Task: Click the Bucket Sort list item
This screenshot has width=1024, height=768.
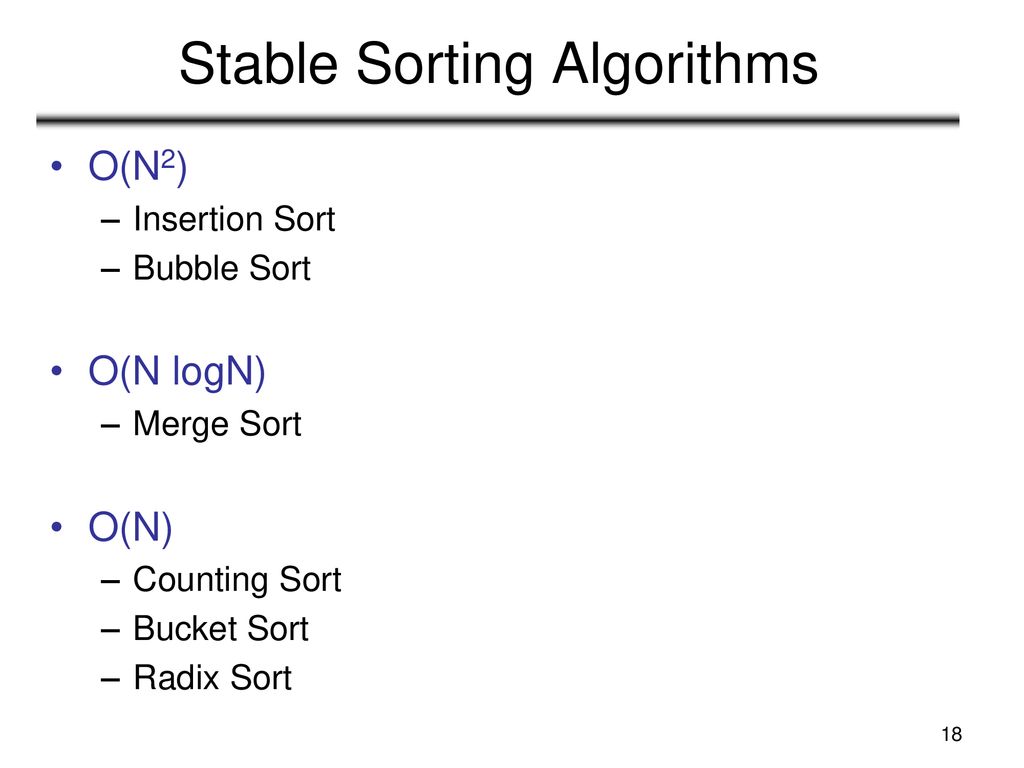Action: pyautogui.click(x=221, y=629)
